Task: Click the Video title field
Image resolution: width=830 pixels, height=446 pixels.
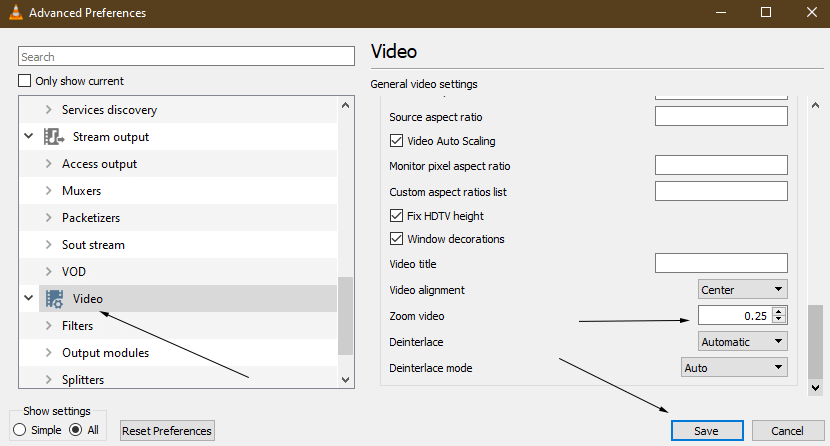Action: click(x=721, y=263)
